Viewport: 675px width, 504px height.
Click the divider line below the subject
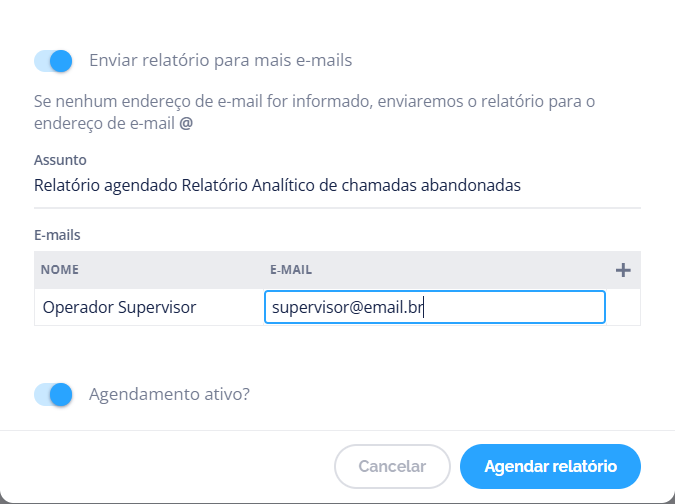[x=336, y=208]
